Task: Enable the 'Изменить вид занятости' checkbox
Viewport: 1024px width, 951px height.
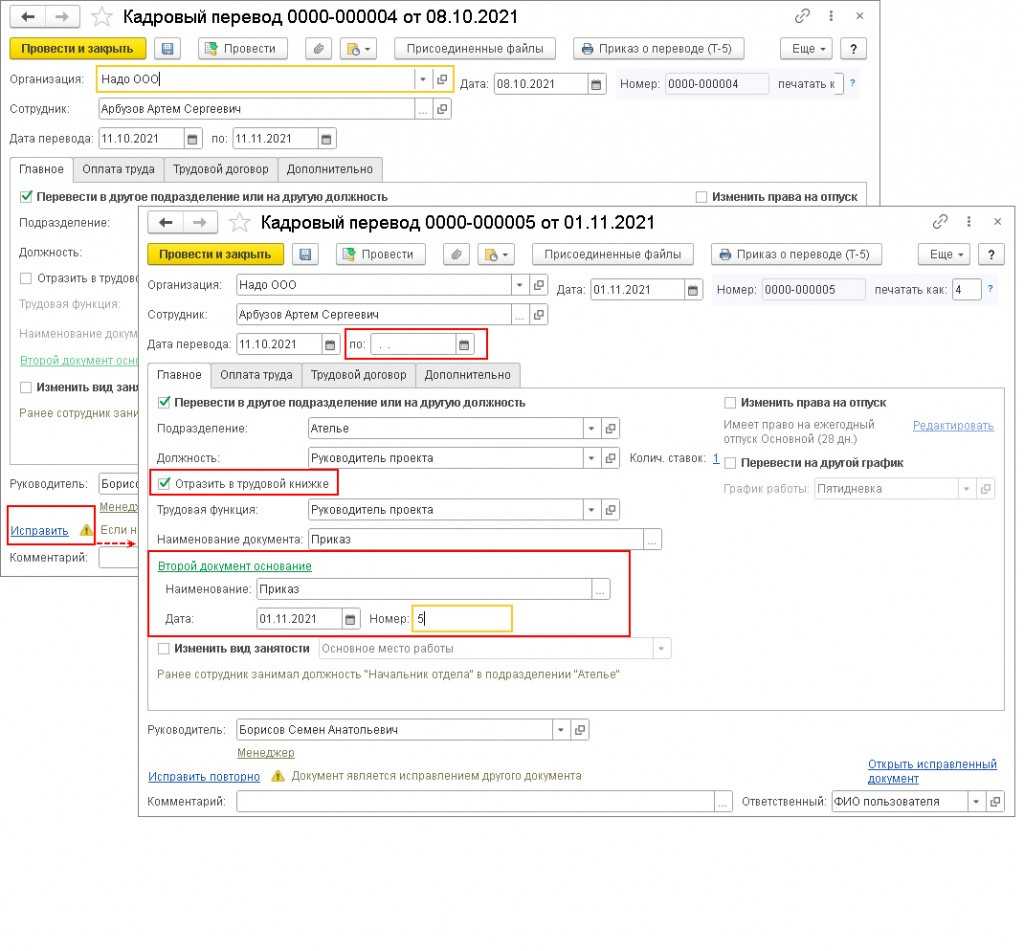Action: (x=165, y=648)
